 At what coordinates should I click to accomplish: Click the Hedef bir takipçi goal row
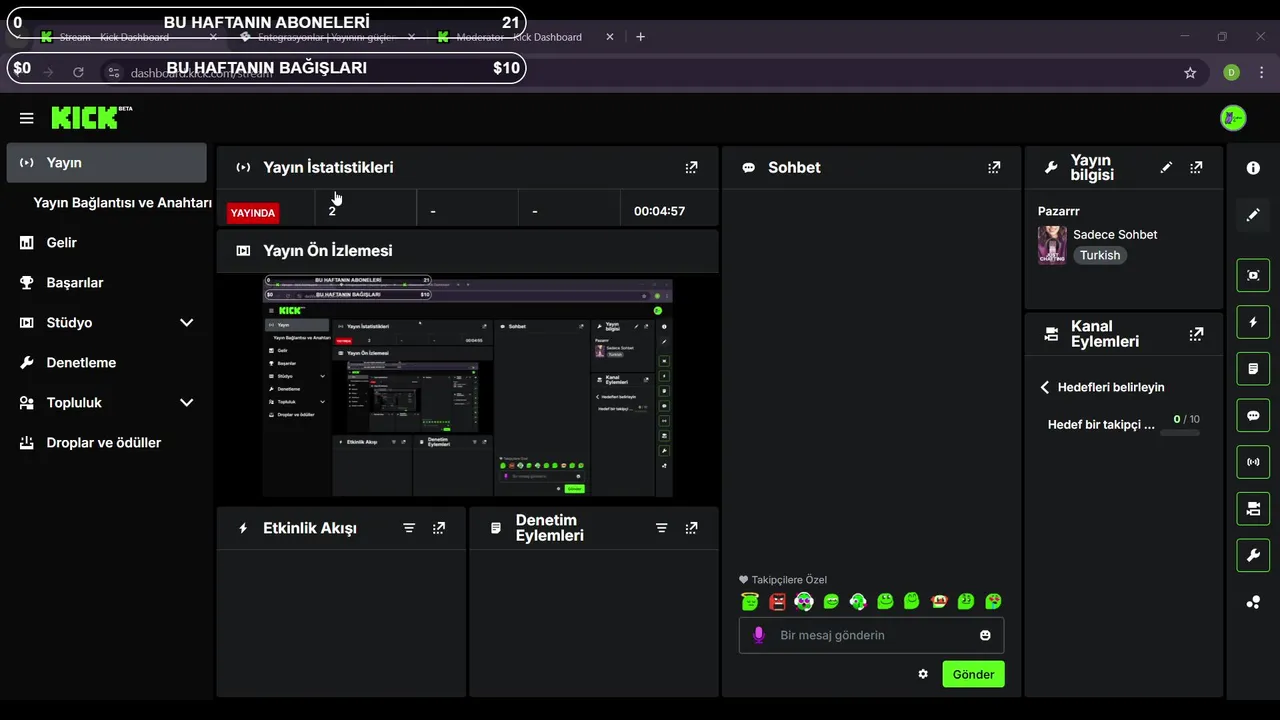[1123, 425]
